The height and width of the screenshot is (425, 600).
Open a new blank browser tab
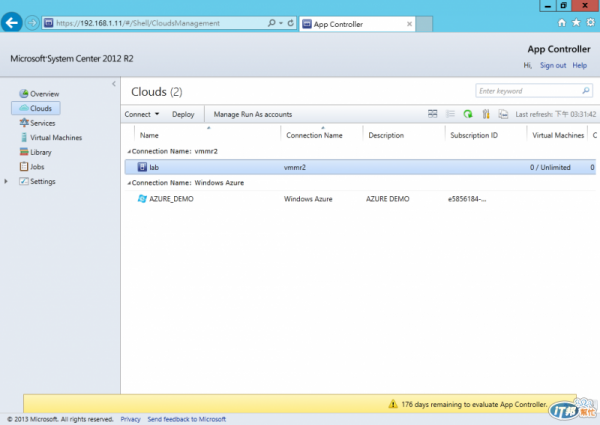424,24
